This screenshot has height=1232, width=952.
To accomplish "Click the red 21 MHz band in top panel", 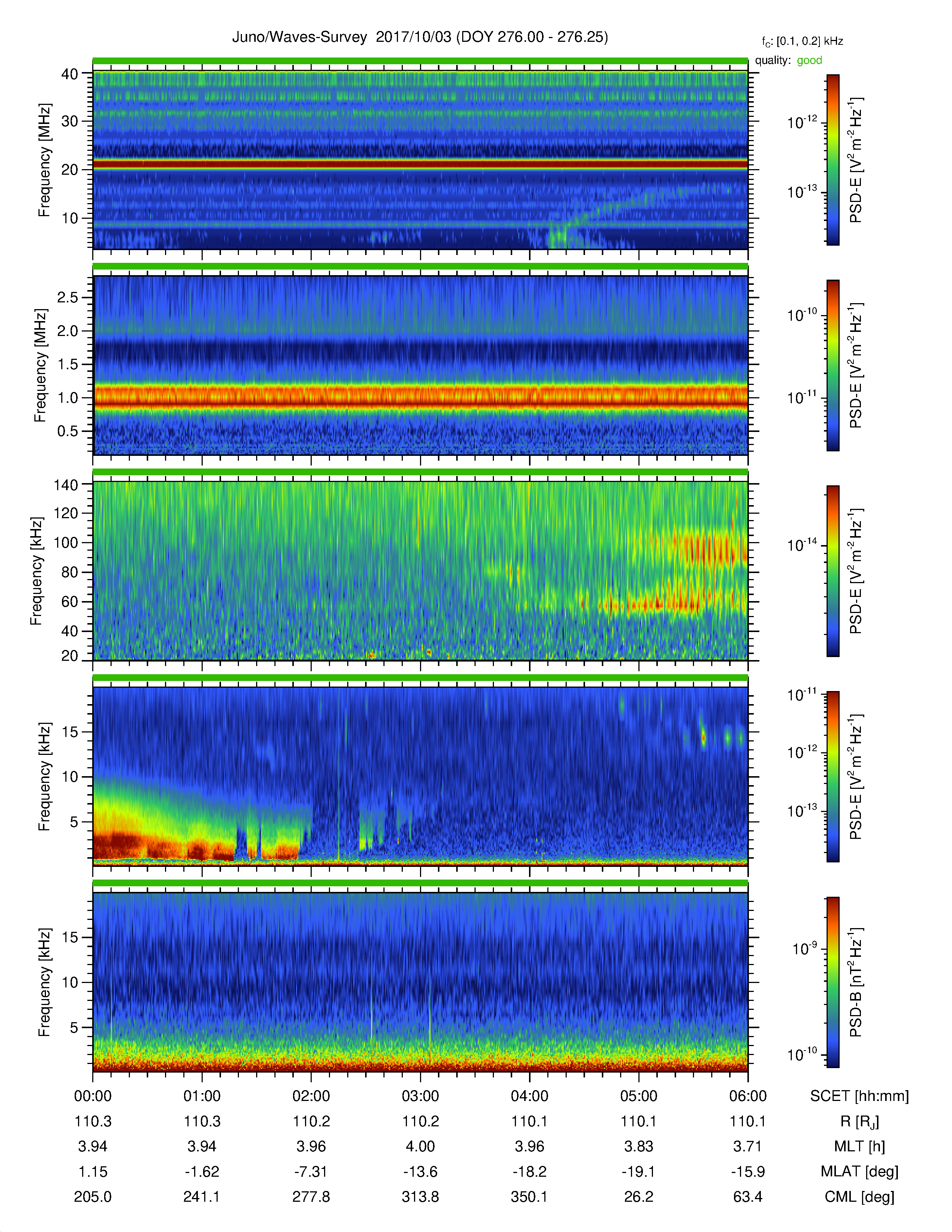I will pyautogui.click(x=420, y=164).
